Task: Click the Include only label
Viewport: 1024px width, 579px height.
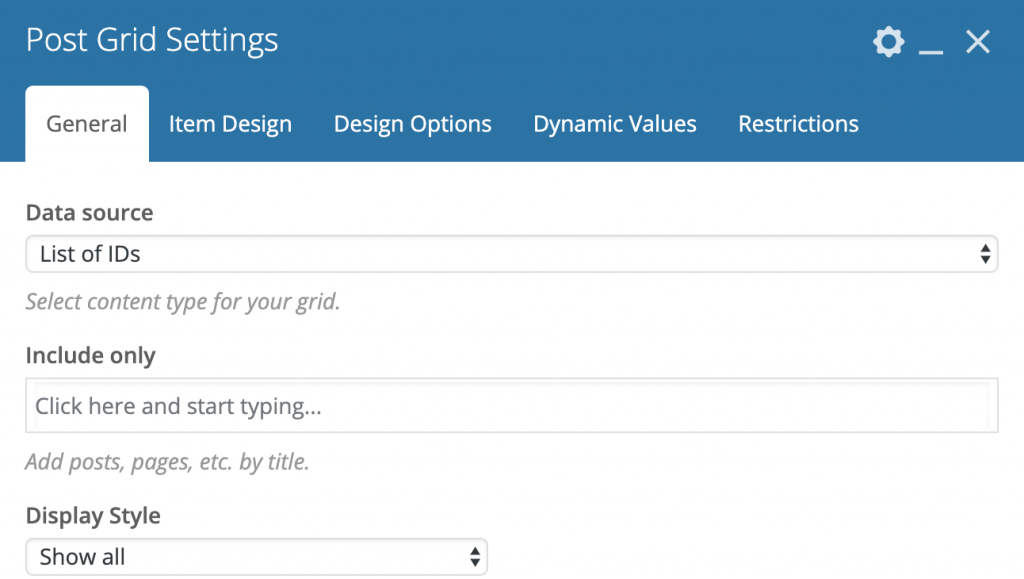Action: pos(91,356)
